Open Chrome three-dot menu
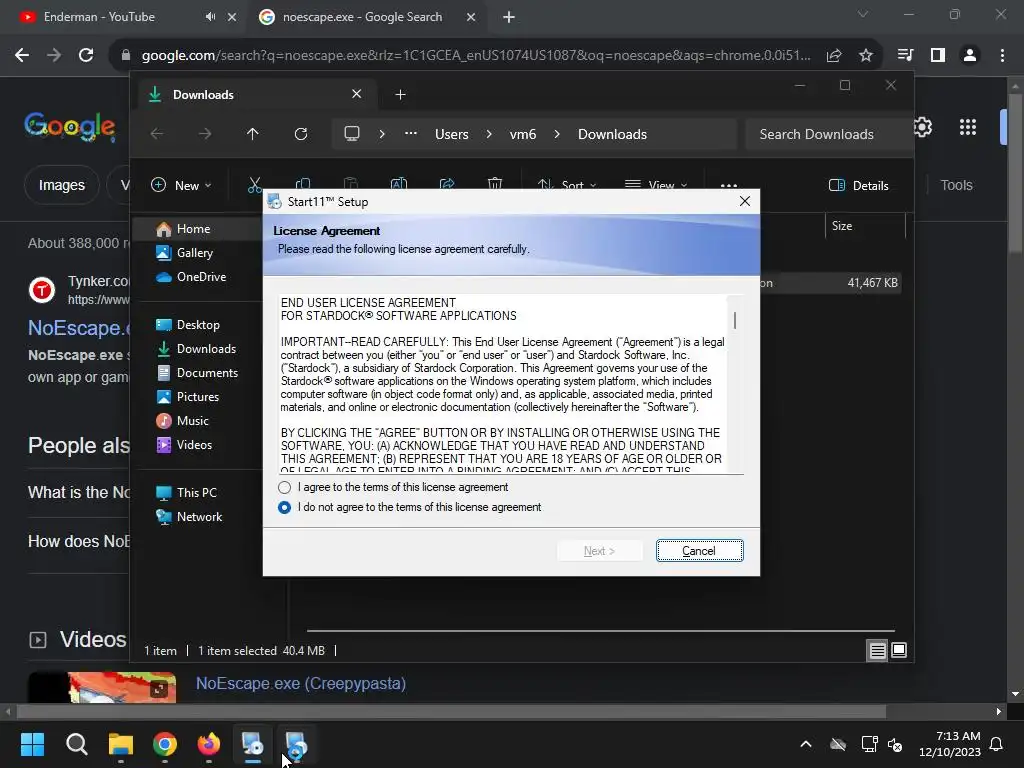The height and width of the screenshot is (768, 1024). click(1002, 56)
